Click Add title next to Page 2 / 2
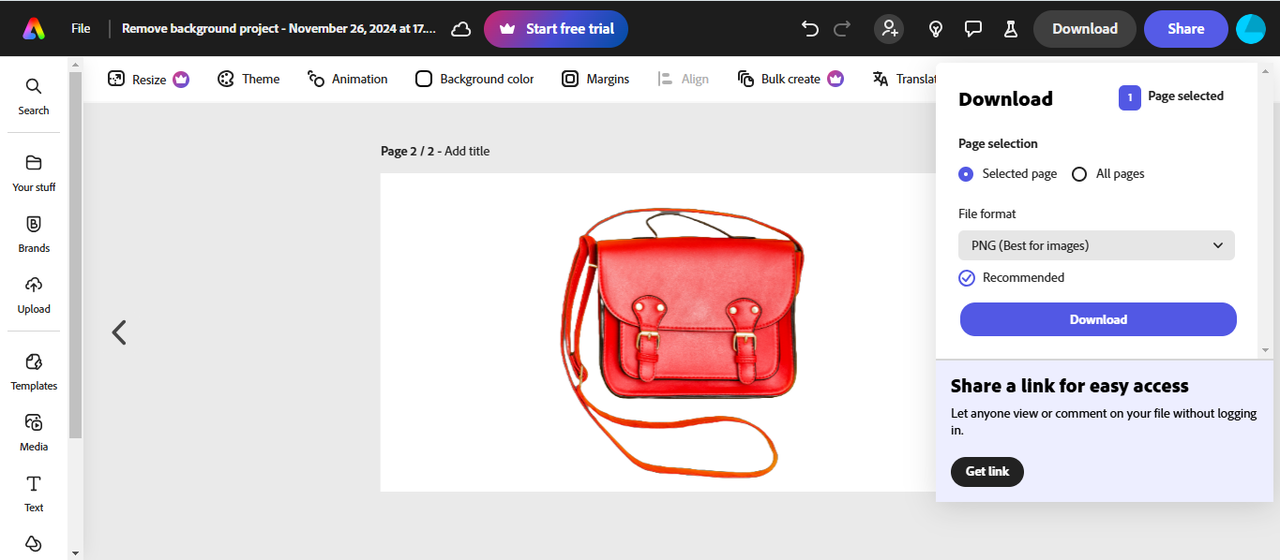 coord(467,151)
